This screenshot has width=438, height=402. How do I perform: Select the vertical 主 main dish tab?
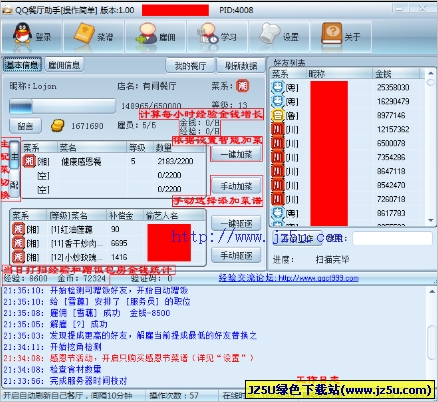click(x=14, y=155)
